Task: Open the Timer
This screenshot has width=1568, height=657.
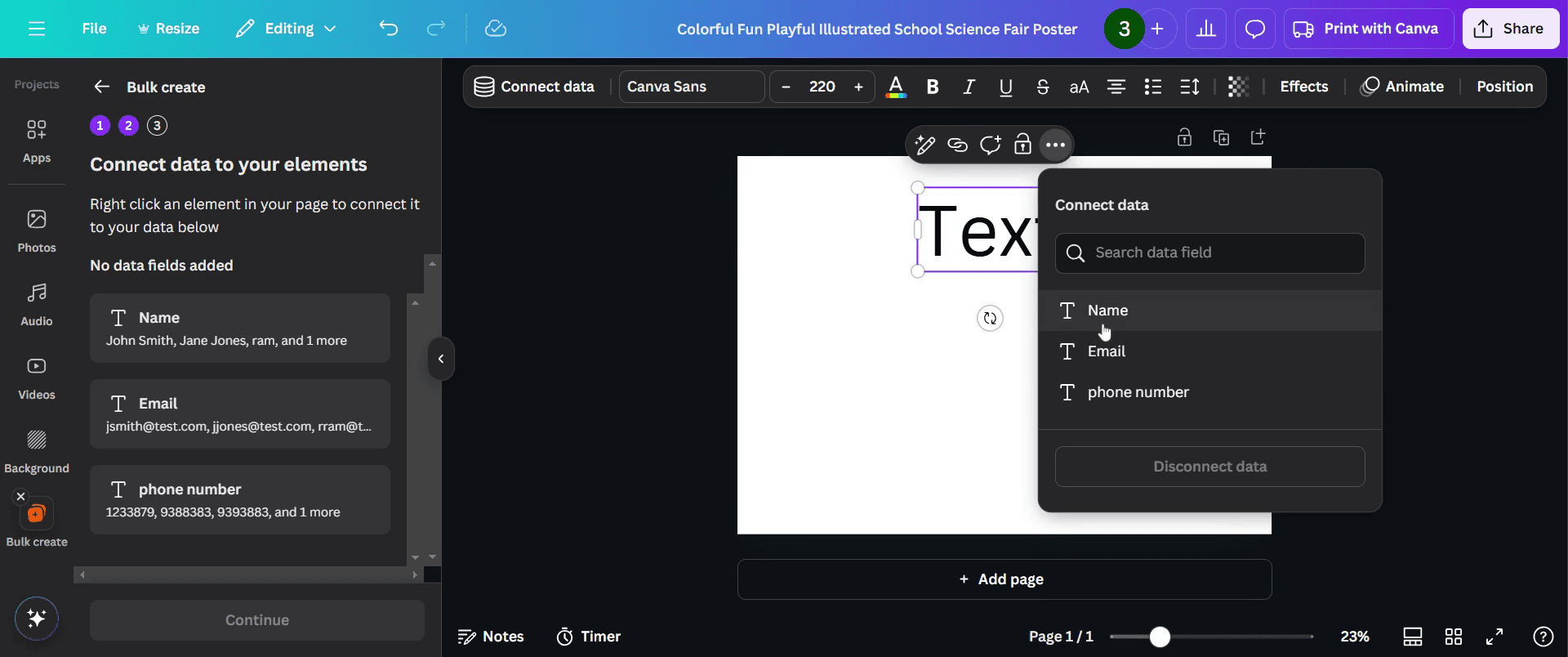Action: point(589,637)
